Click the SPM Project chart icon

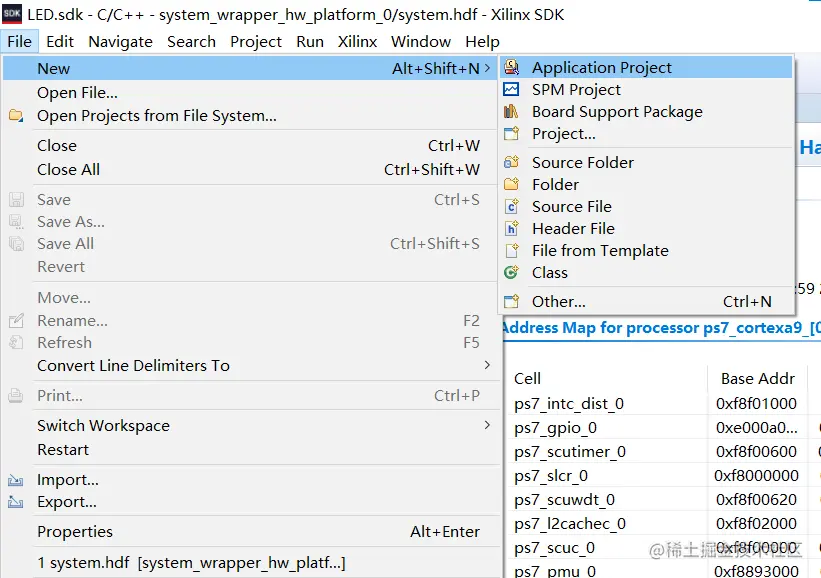pyautogui.click(x=511, y=90)
